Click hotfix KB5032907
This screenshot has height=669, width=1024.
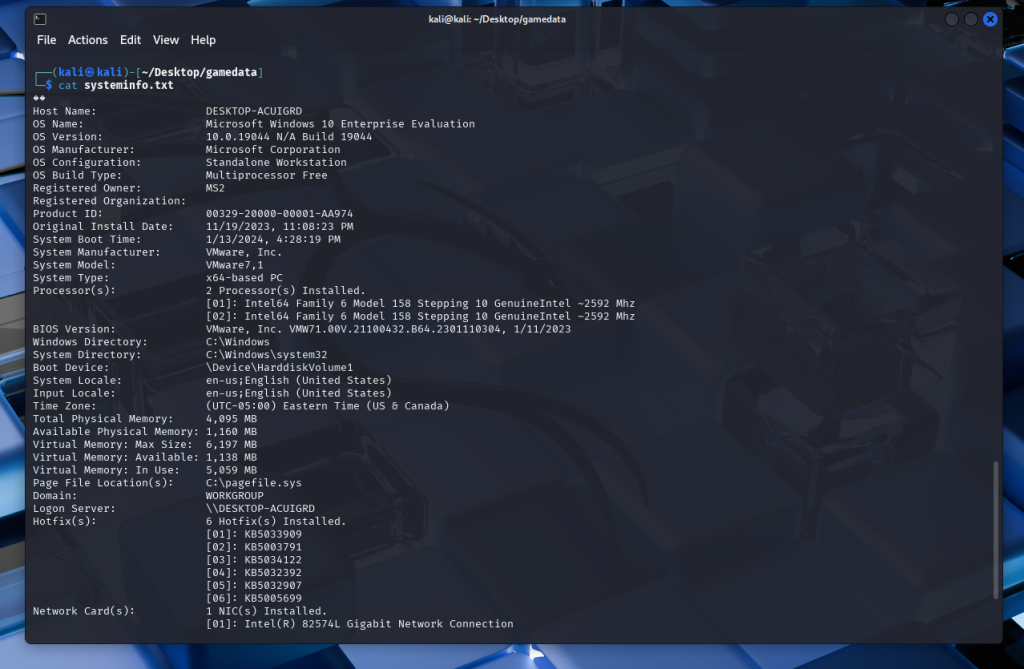click(273, 585)
